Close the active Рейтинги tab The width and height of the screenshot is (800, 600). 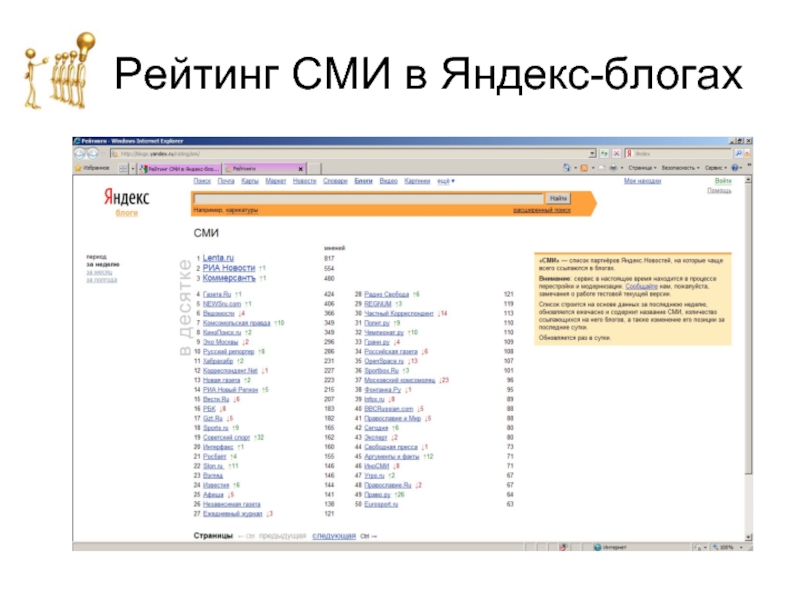301,168
